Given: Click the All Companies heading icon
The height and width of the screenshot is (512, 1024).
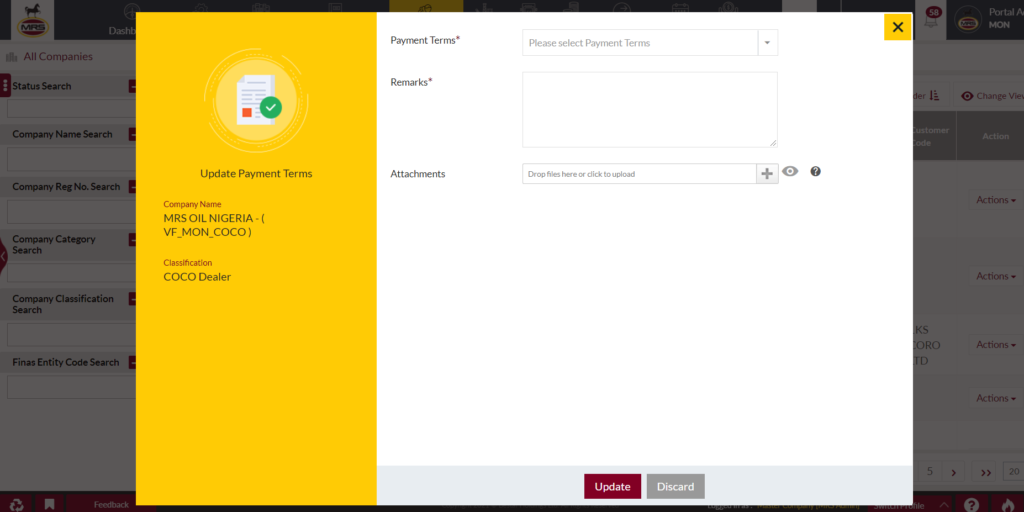Looking at the screenshot, I should [x=11, y=57].
